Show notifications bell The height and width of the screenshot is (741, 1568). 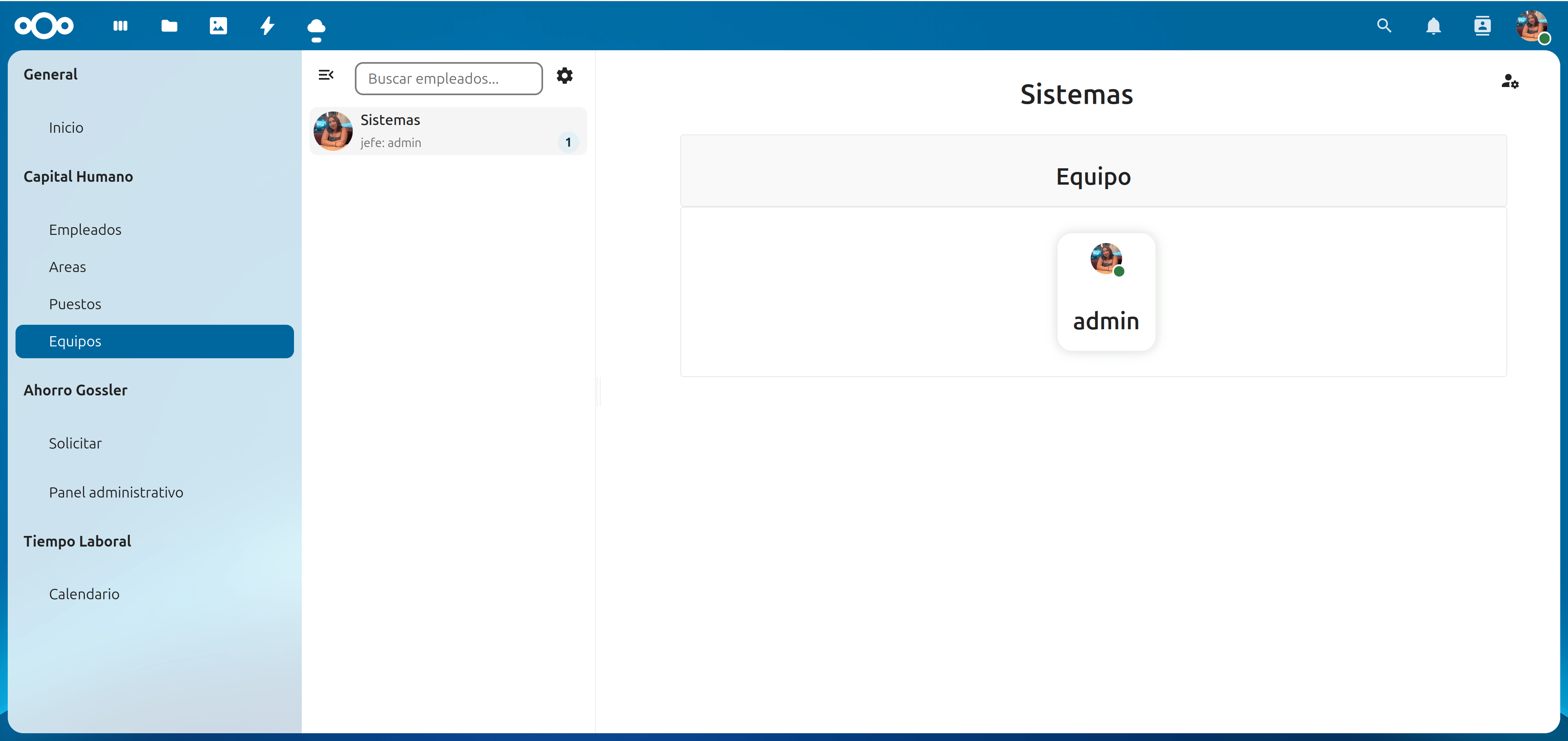point(1434,26)
